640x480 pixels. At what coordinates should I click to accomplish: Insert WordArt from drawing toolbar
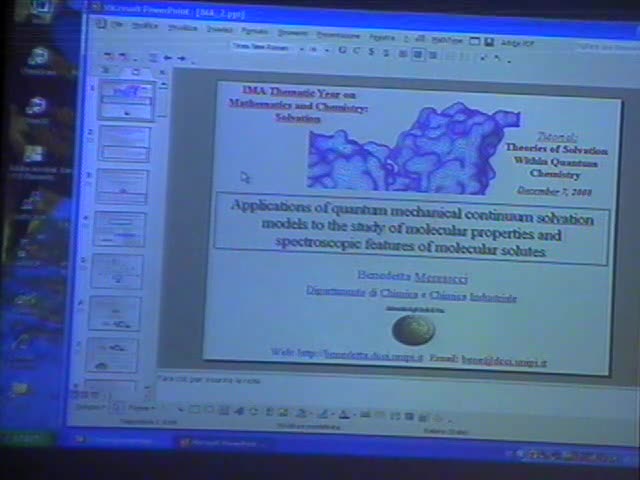tap(239, 411)
